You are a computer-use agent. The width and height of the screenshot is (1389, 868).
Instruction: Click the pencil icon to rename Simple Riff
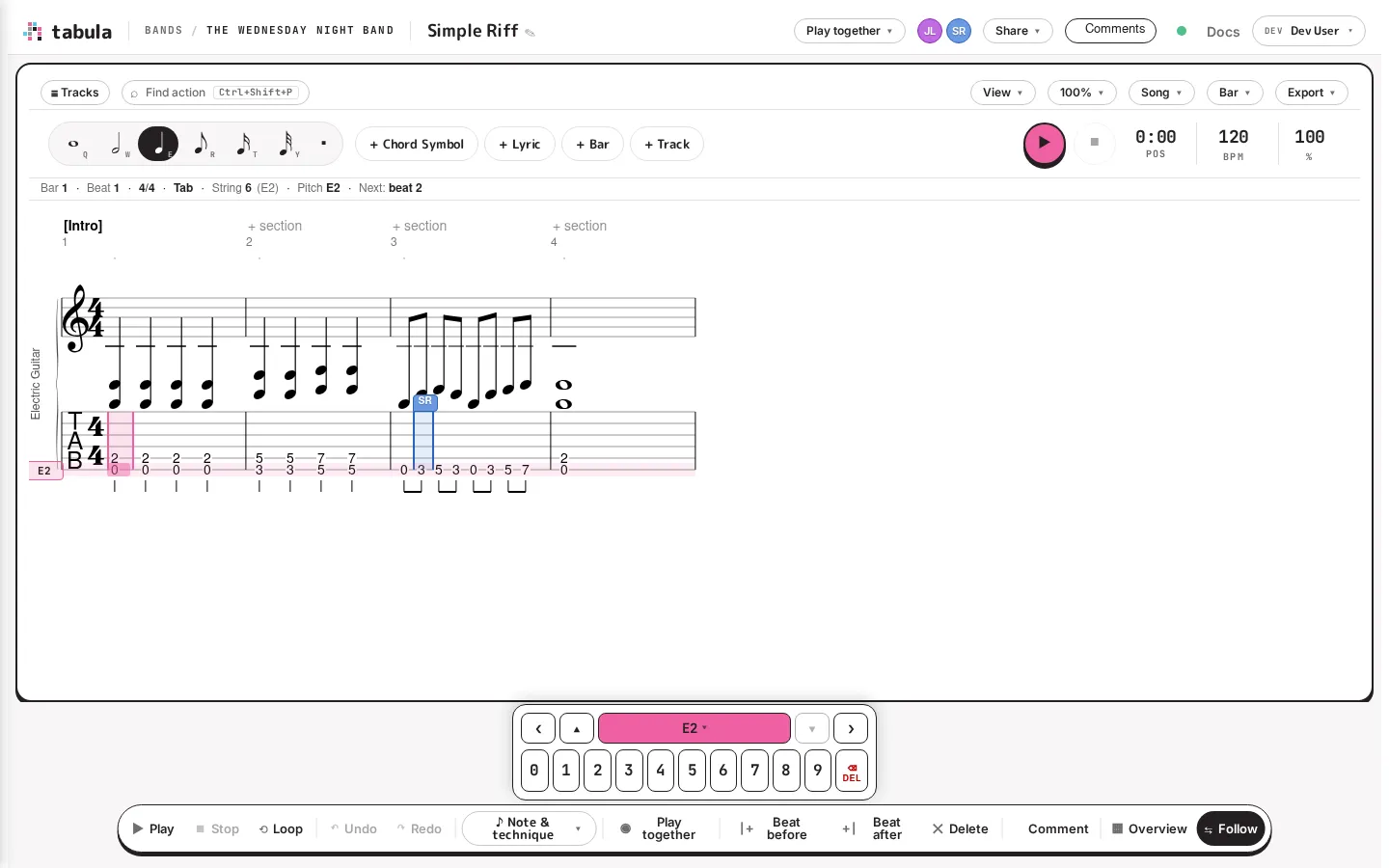(530, 33)
